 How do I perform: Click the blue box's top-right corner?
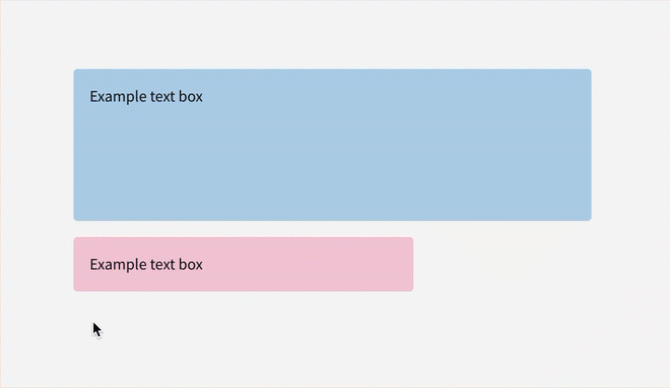591,70
